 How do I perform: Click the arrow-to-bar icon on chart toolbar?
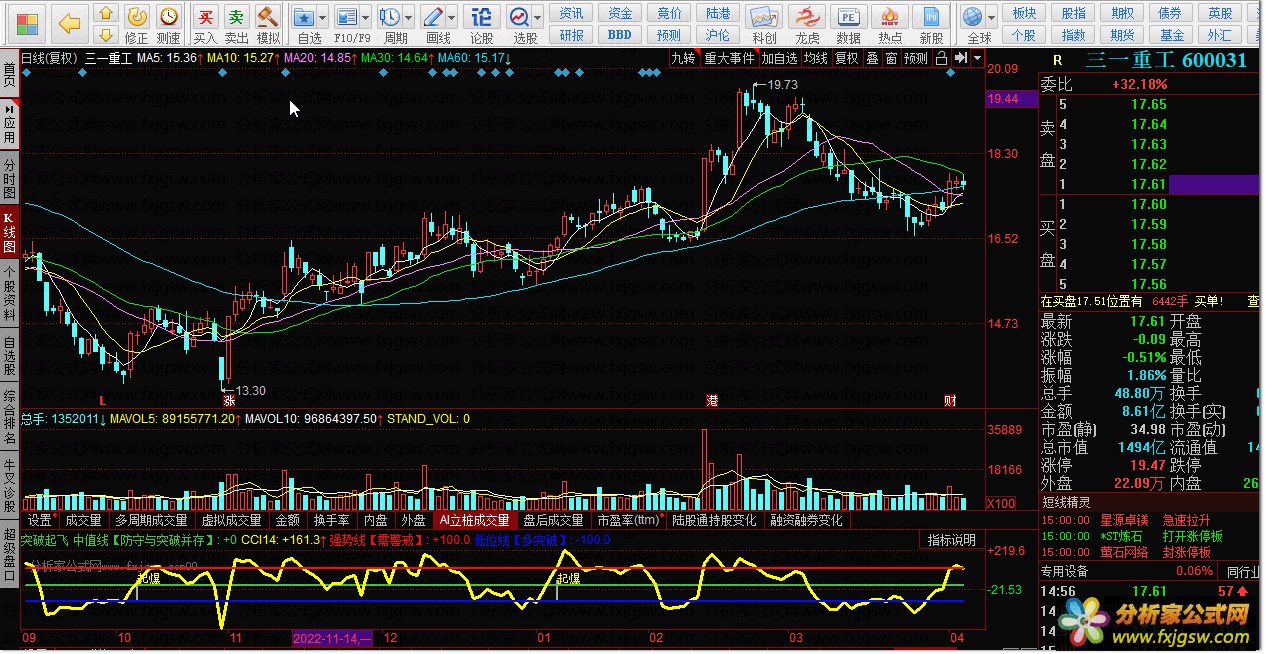click(x=962, y=58)
